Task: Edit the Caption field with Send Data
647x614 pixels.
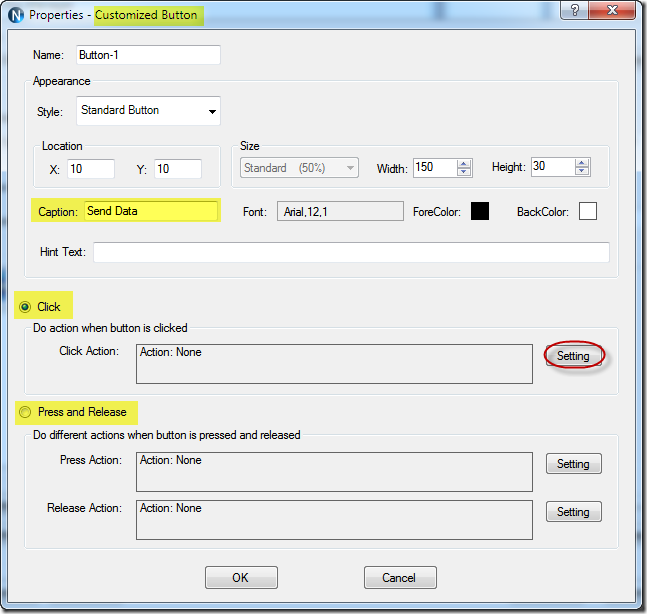Action: [x=151, y=211]
